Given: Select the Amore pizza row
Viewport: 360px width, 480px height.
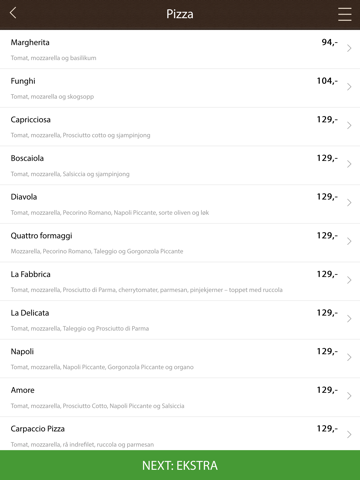Looking at the screenshot, I should (180, 397).
